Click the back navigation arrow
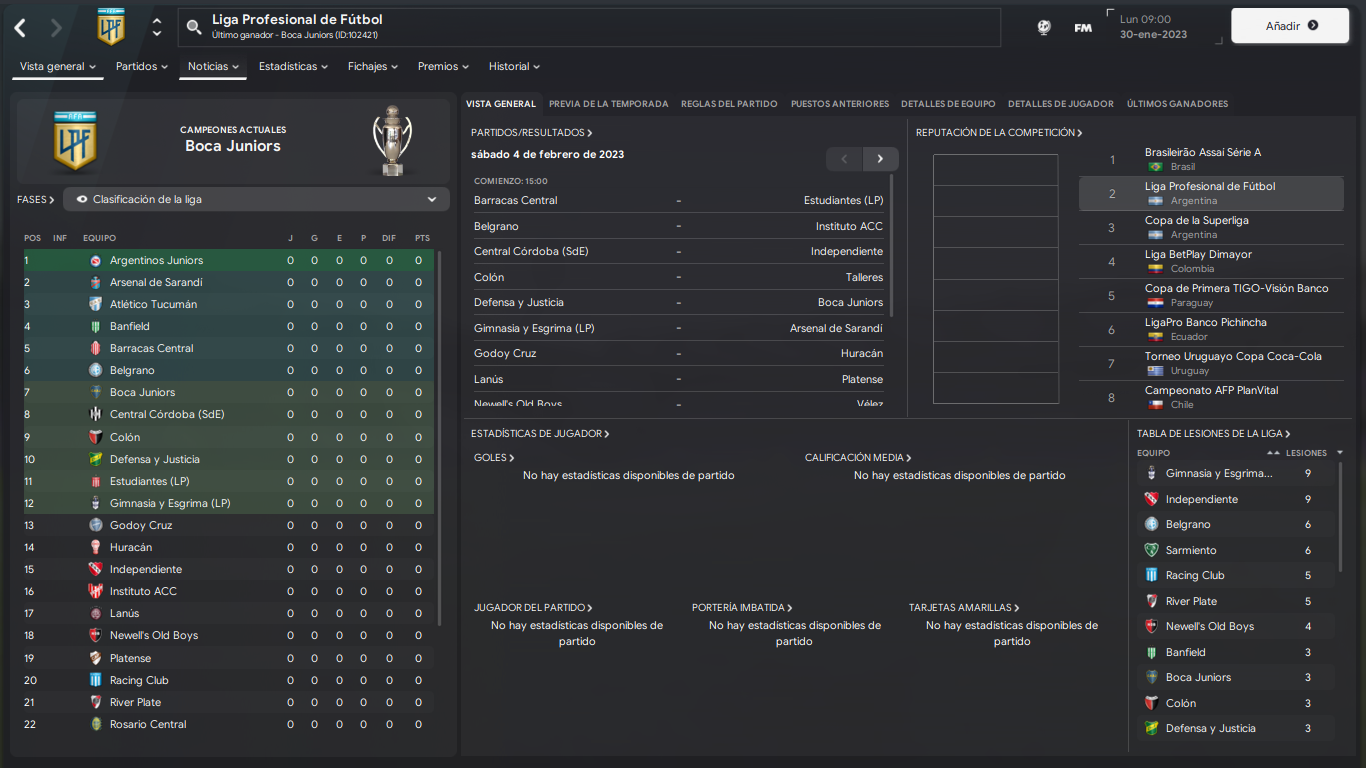 point(20,28)
